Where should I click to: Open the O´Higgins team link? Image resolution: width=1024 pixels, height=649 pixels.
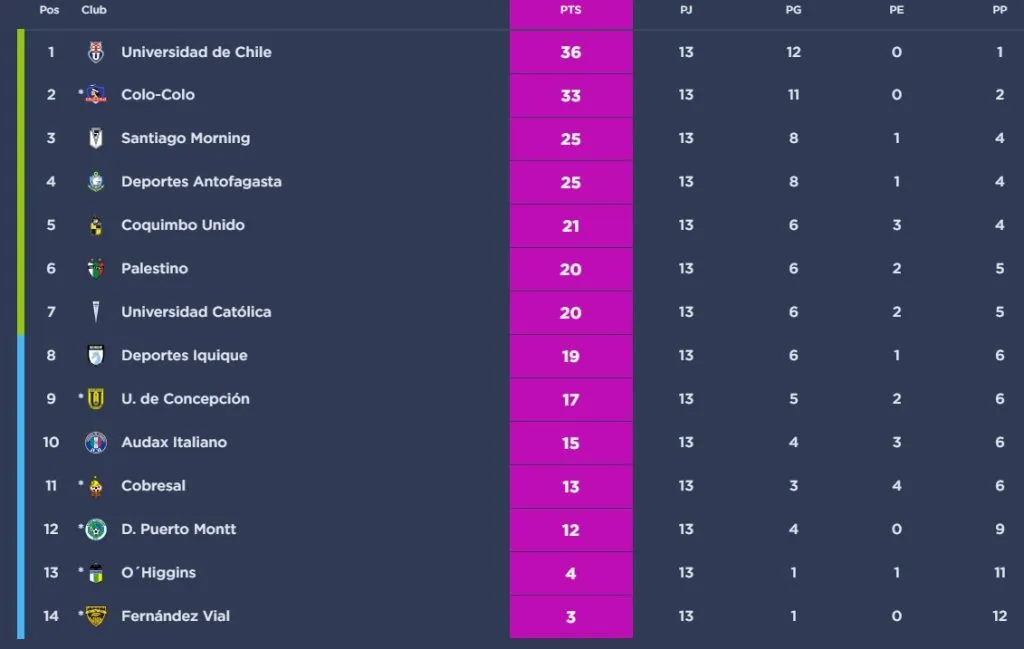coord(158,573)
